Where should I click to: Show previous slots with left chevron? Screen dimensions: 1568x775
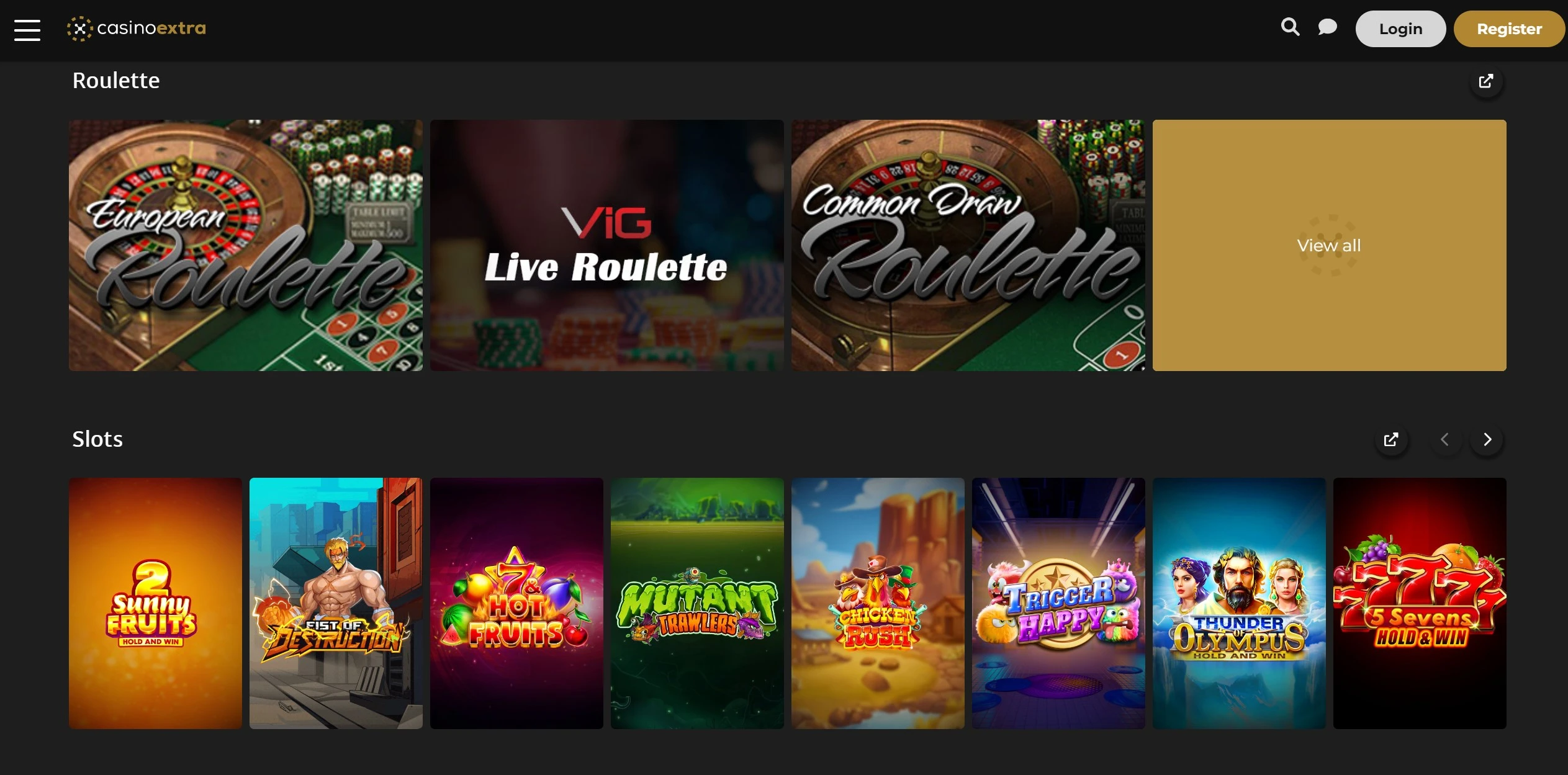pyautogui.click(x=1444, y=440)
